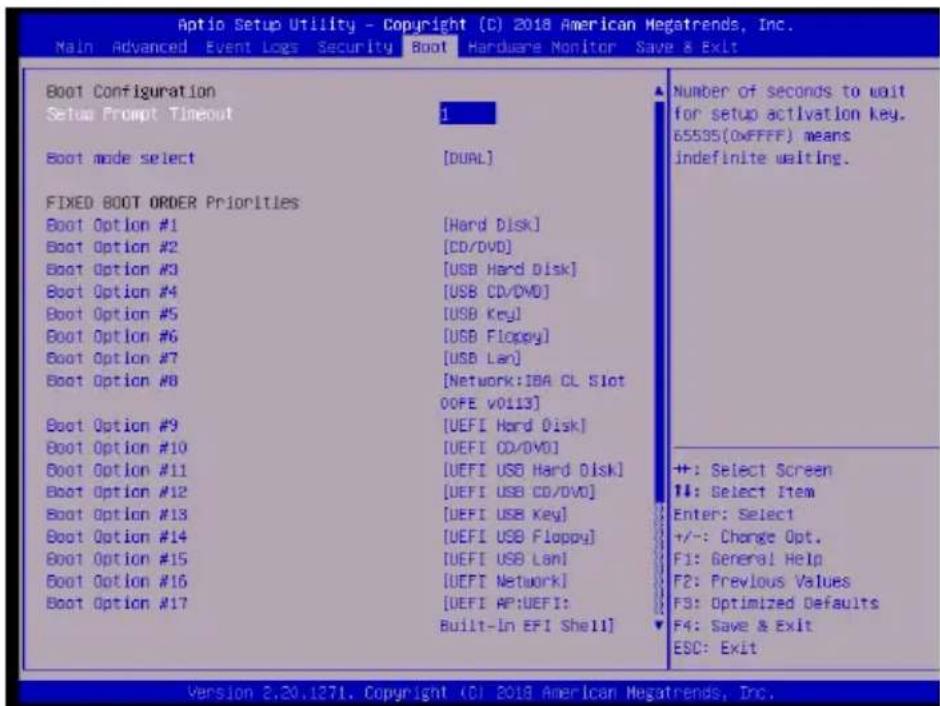This screenshot has width=940, height=706.
Task: Switch to the Advanced tab
Action: pos(149,47)
